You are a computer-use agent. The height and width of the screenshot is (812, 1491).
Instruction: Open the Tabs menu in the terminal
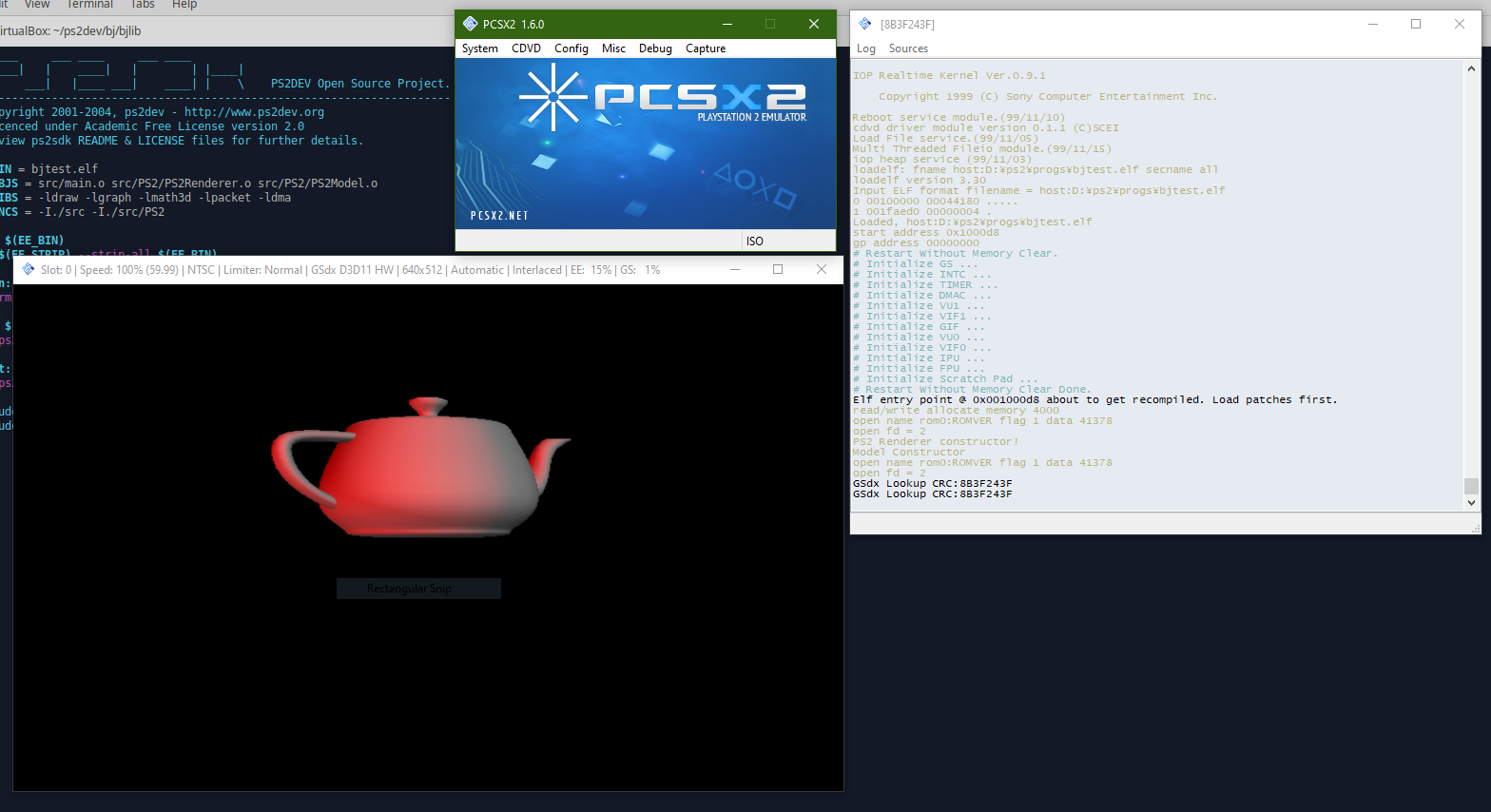tap(143, 5)
